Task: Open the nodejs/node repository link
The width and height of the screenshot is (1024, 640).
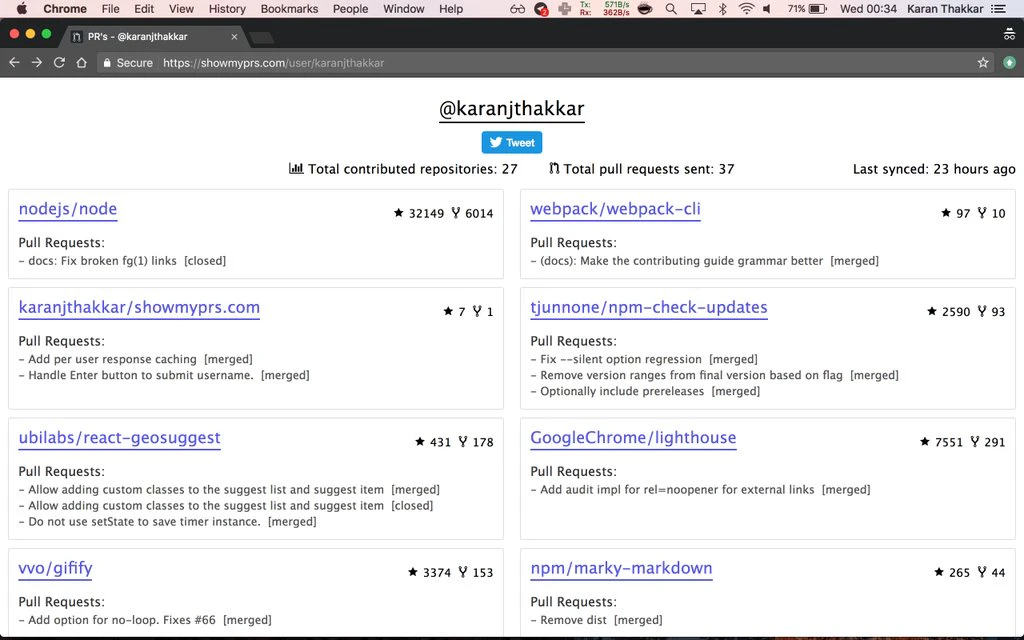Action: pyautogui.click(x=68, y=209)
